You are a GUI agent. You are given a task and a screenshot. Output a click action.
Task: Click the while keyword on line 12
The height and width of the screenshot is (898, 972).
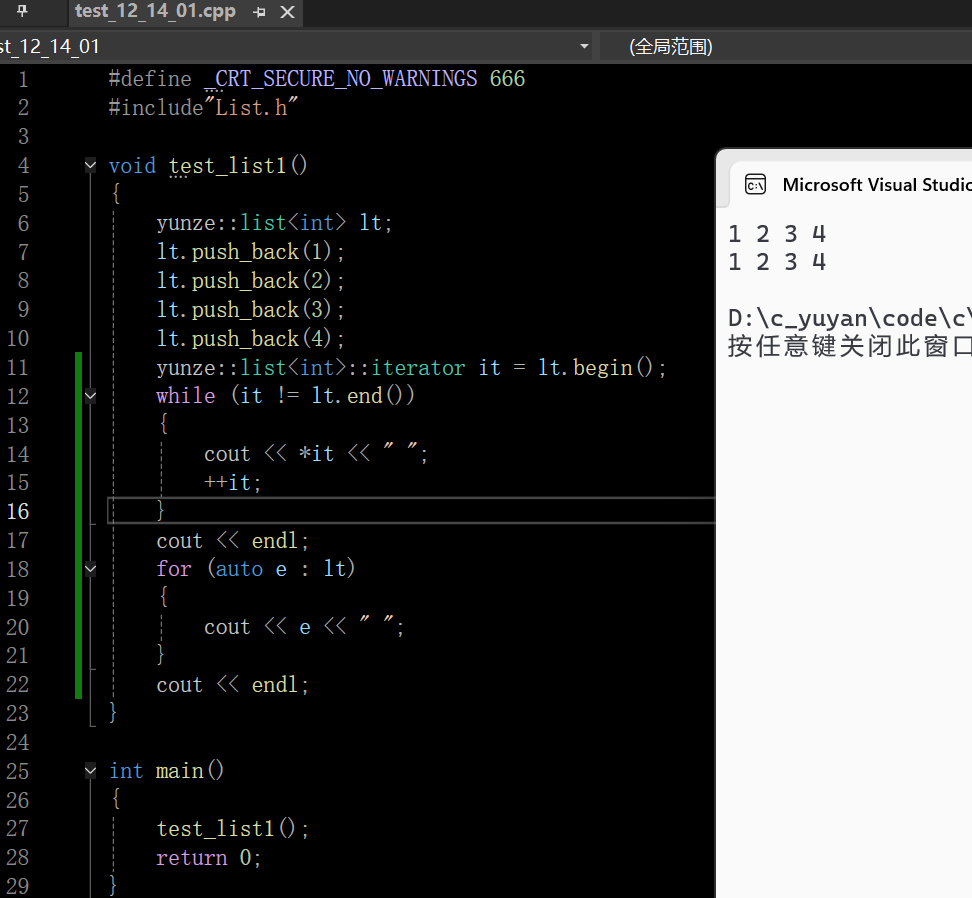(186, 396)
